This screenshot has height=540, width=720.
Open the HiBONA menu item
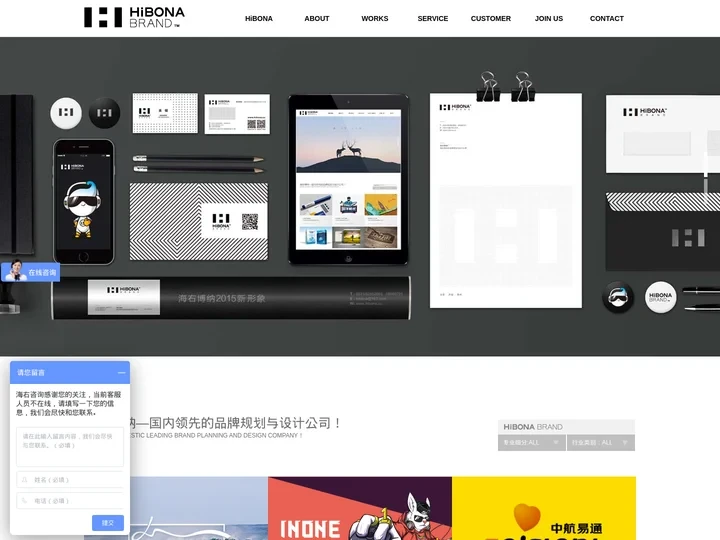click(259, 18)
